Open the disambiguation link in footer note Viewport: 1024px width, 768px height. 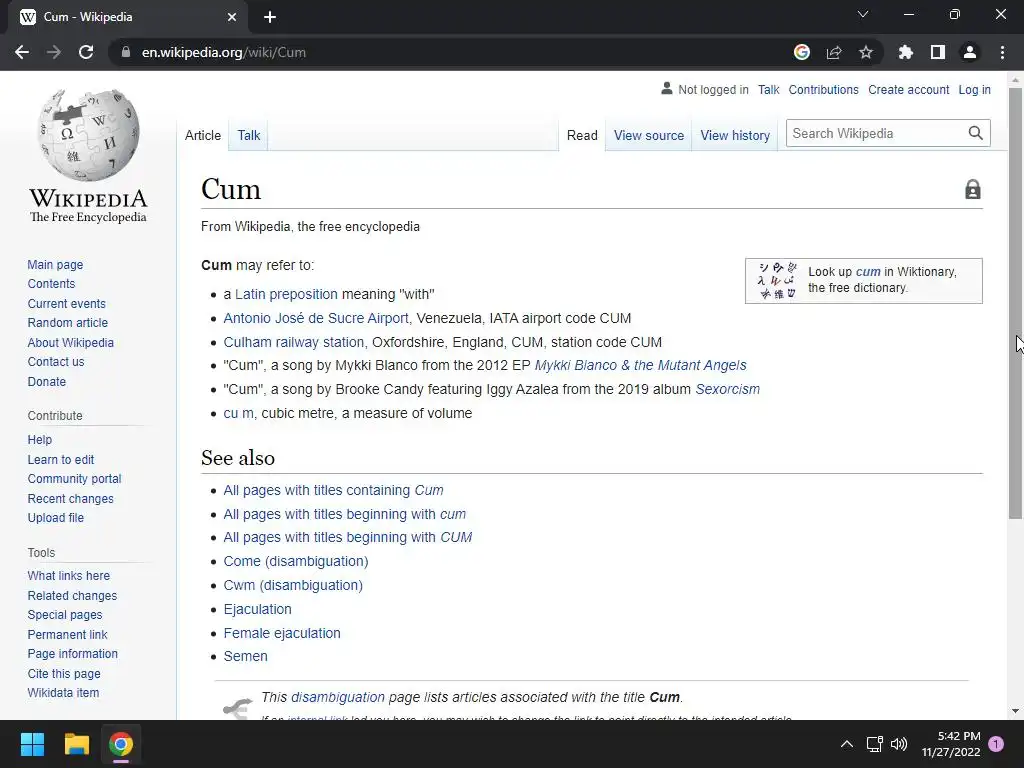click(338, 697)
